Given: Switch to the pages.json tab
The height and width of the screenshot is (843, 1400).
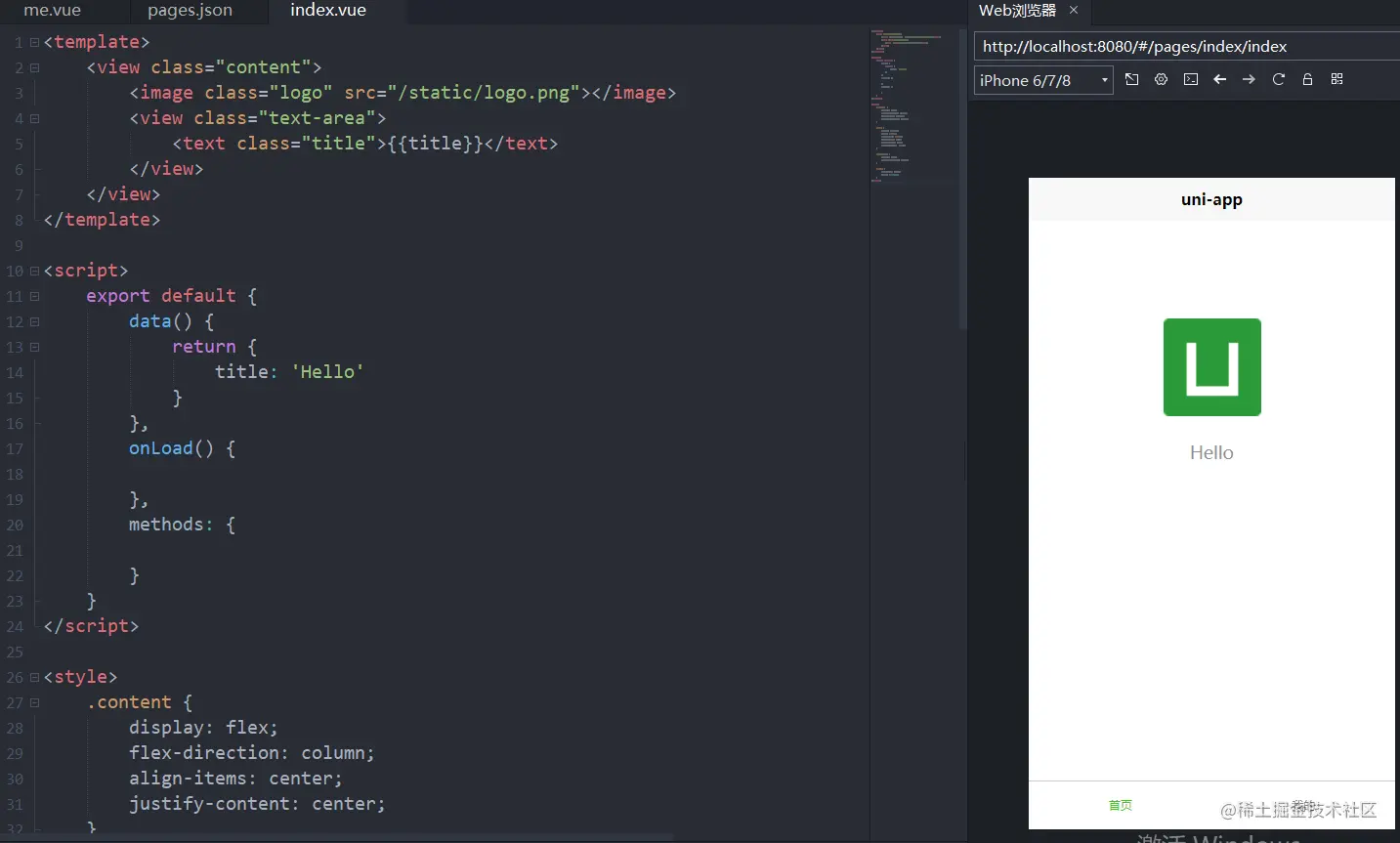Looking at the screenshot, I should (191, 11).
